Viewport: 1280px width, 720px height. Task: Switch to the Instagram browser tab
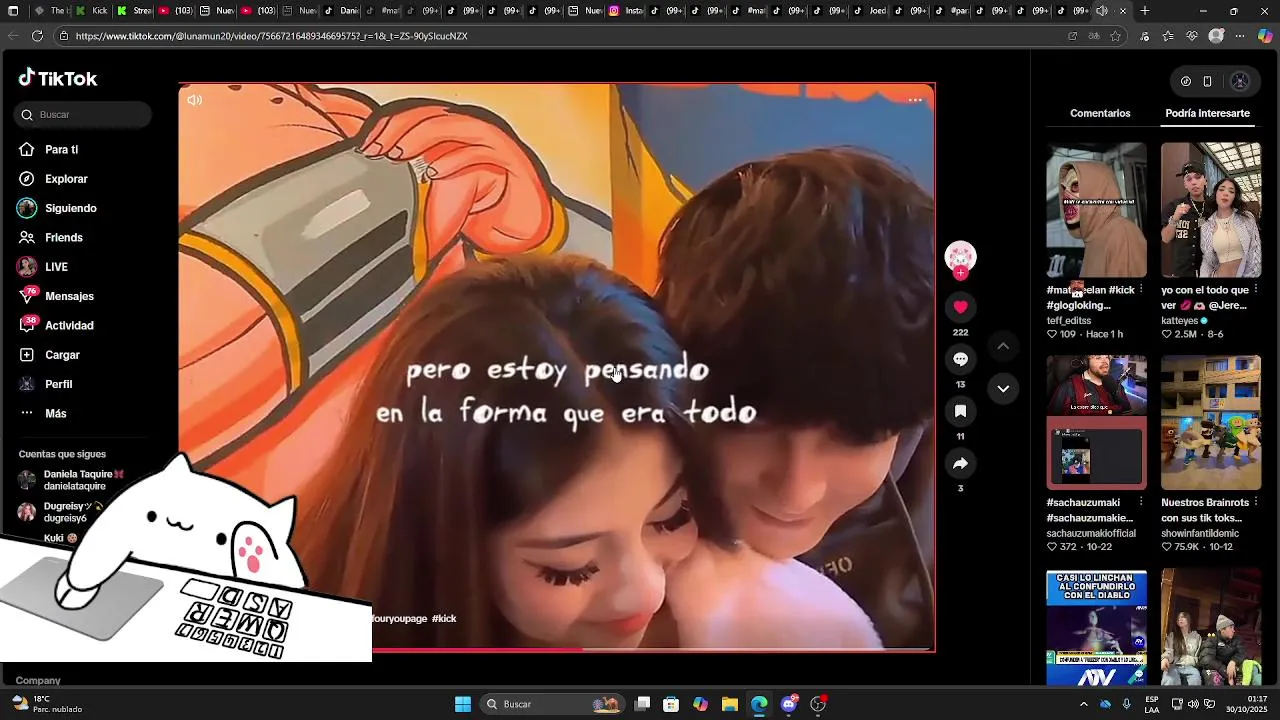click(625, 11)
